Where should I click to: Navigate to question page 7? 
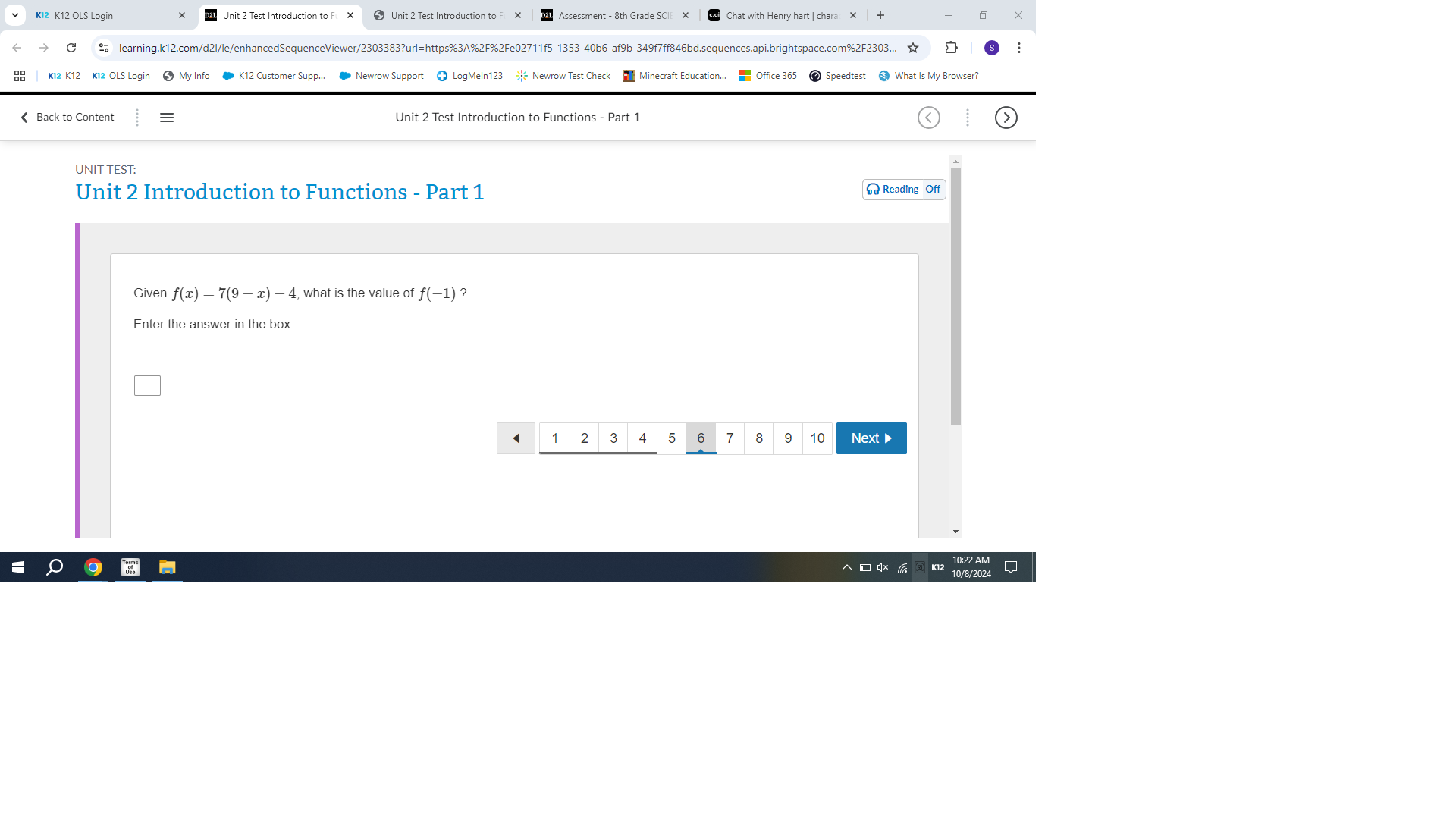pyautogui.click(x=730, y=438)
